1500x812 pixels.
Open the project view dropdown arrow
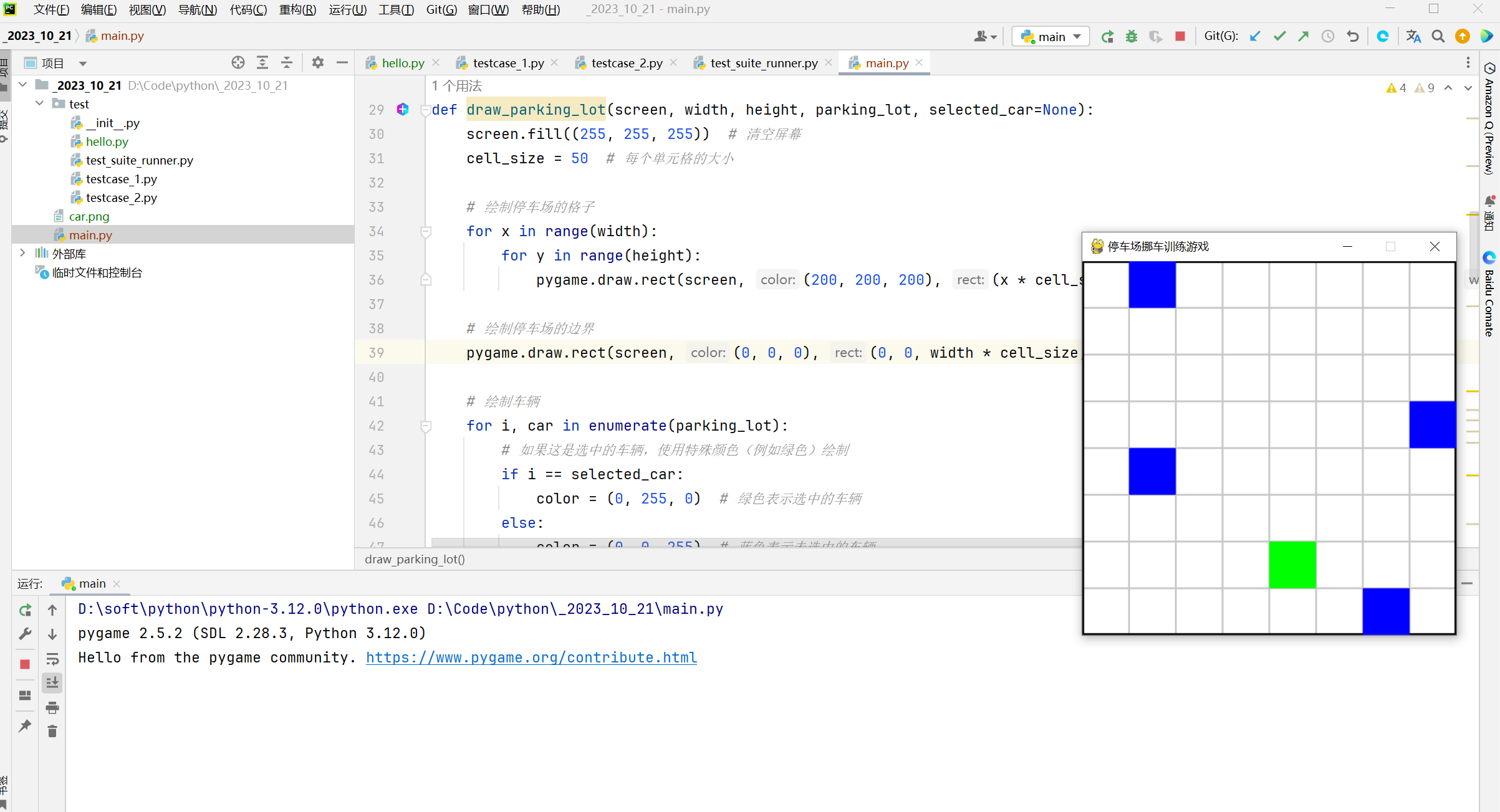point(83,64)
